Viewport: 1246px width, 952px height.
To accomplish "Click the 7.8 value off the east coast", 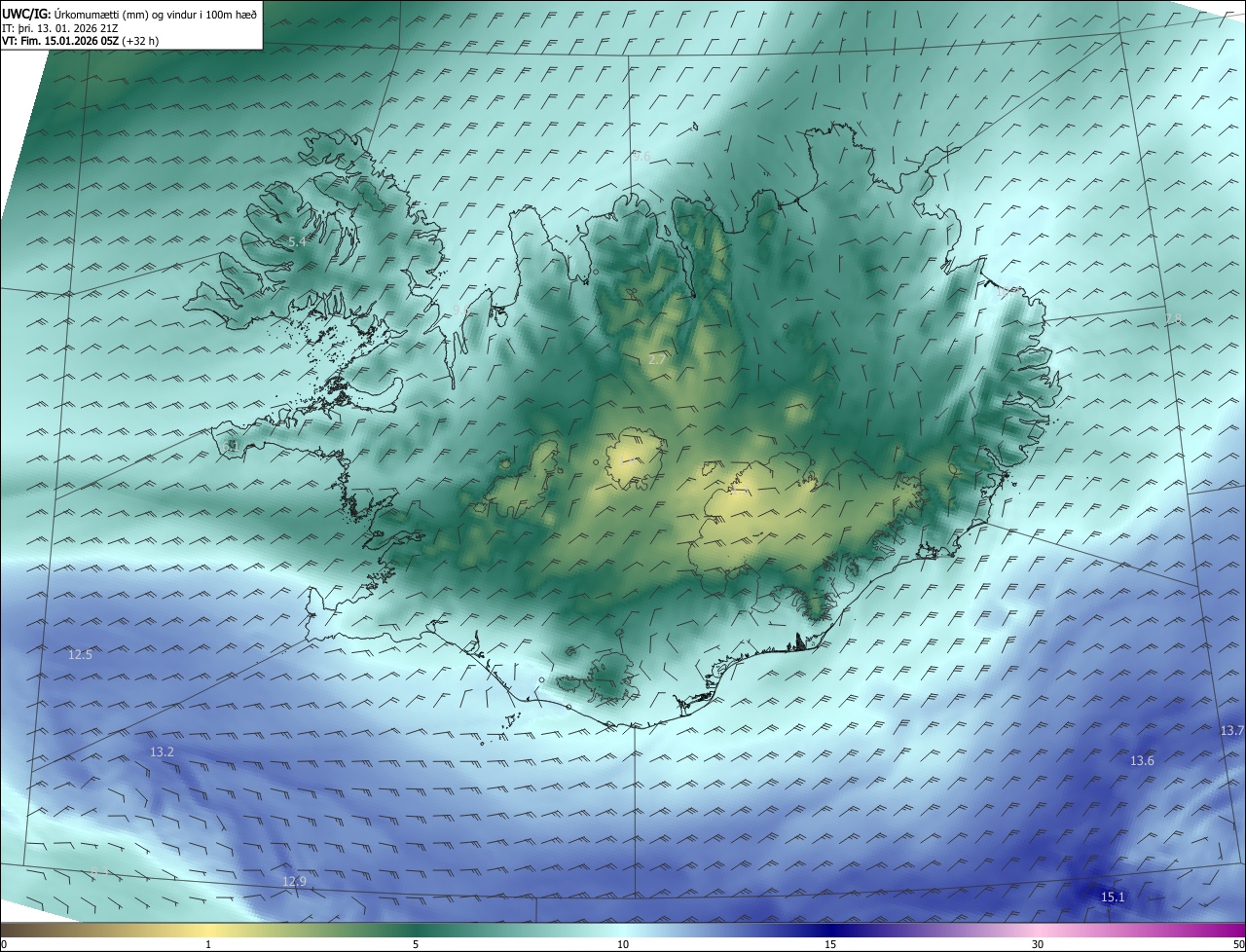I will click(x=1173, y=318).
